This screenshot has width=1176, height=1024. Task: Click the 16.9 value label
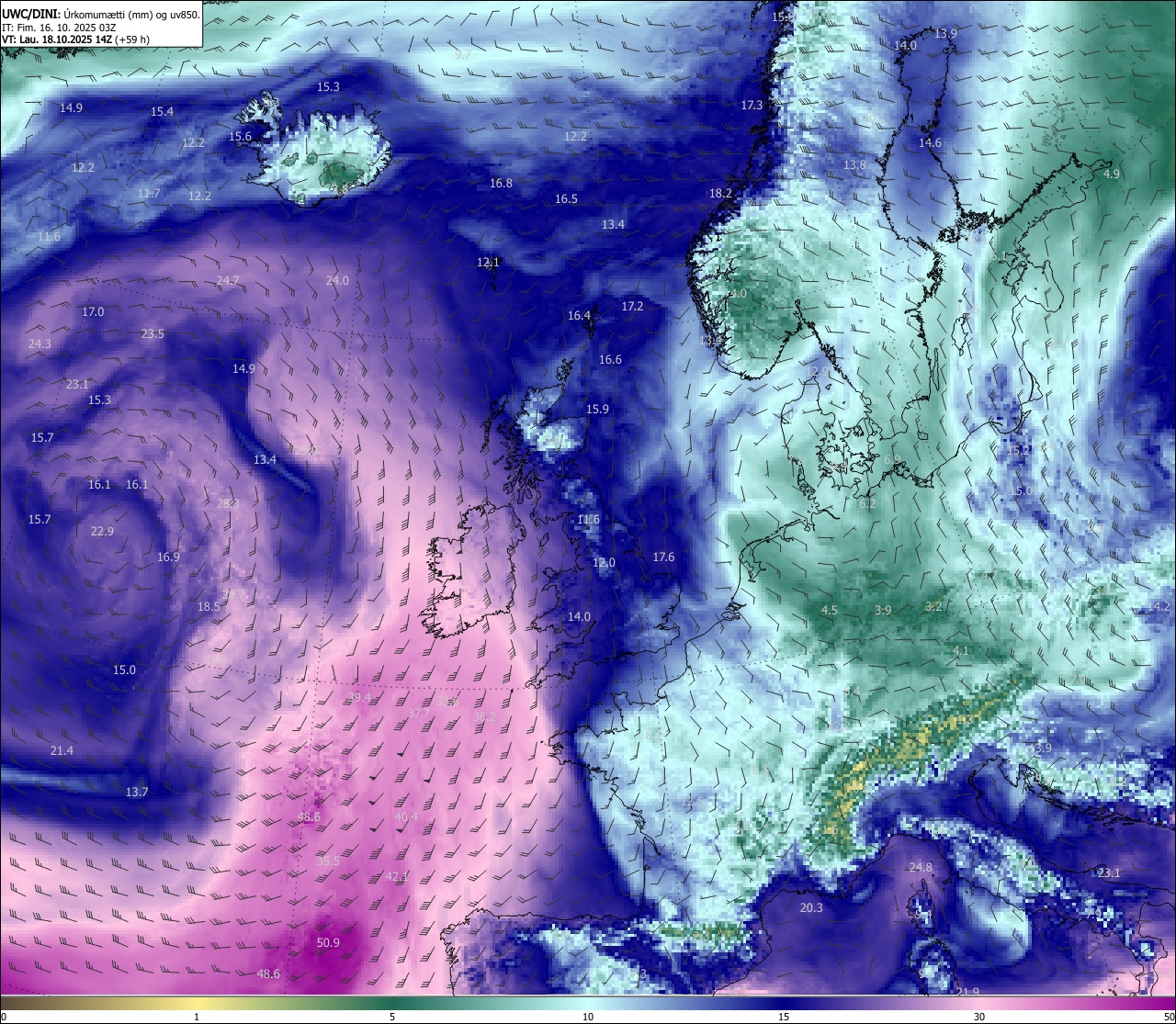pos(168,557)
